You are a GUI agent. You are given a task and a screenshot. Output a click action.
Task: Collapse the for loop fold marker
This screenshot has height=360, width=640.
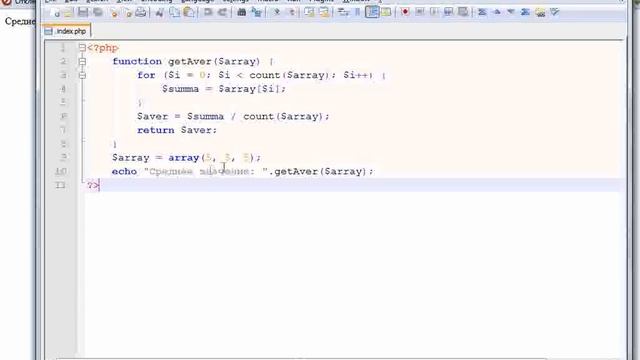pyautogui.click(x=82, y=75)
